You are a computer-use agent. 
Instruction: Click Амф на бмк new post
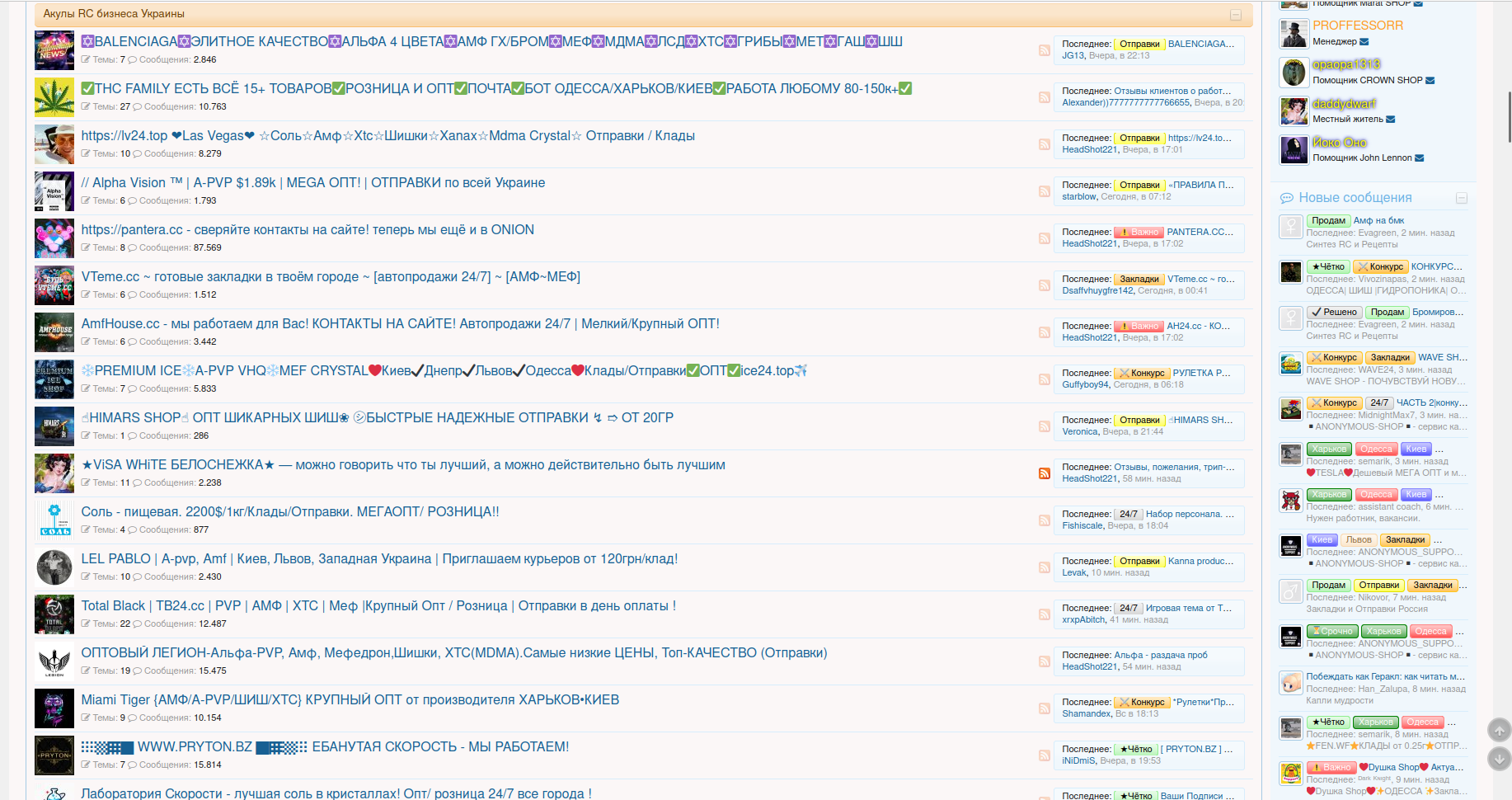(x=1378, y=221)
